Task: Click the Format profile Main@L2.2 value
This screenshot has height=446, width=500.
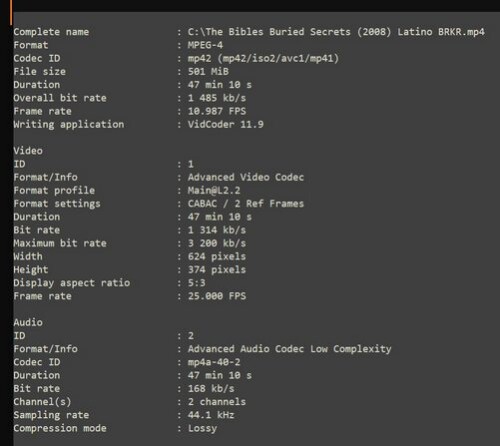Action: click(x=214, y=190)
